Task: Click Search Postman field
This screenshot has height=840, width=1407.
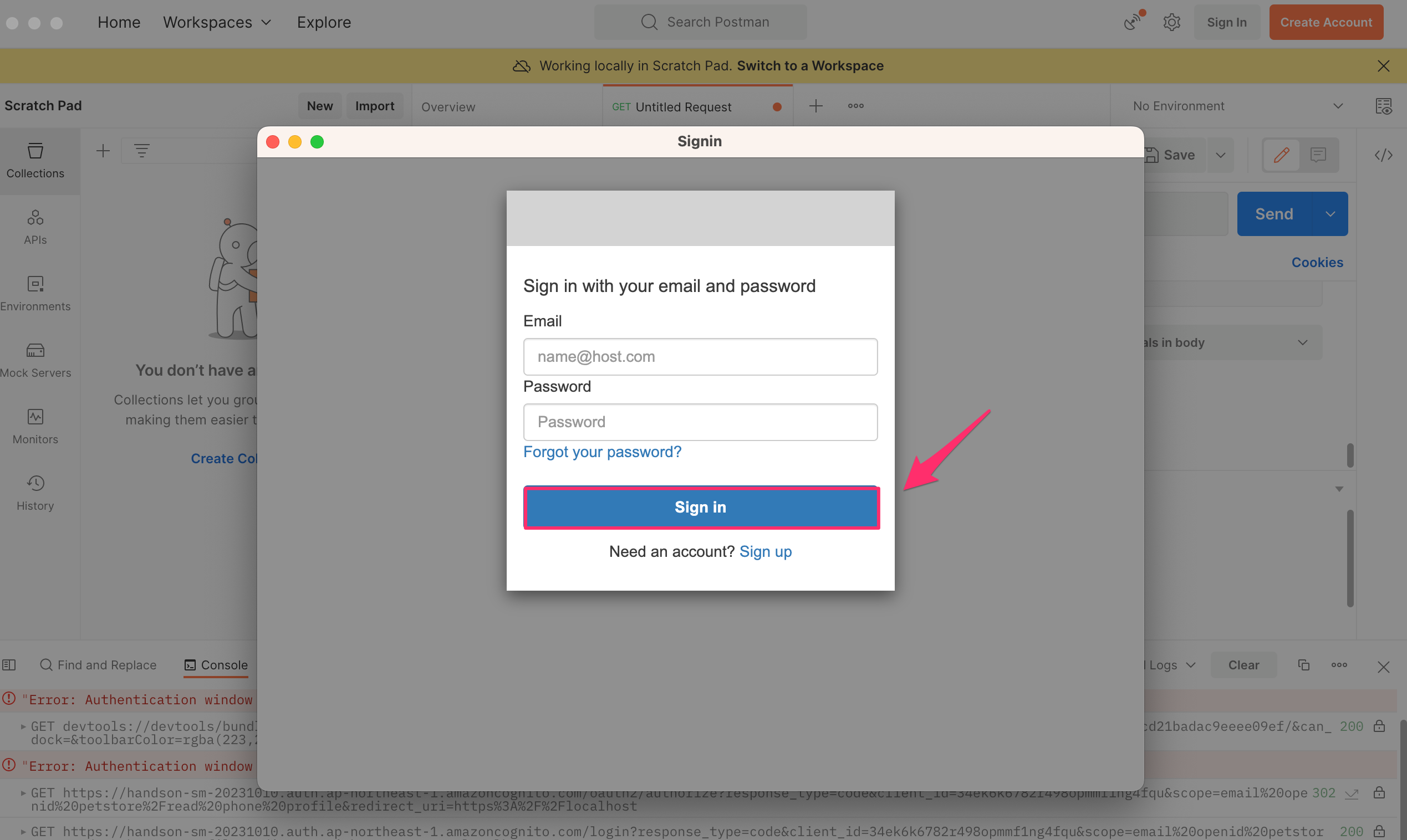Action: 700,22
